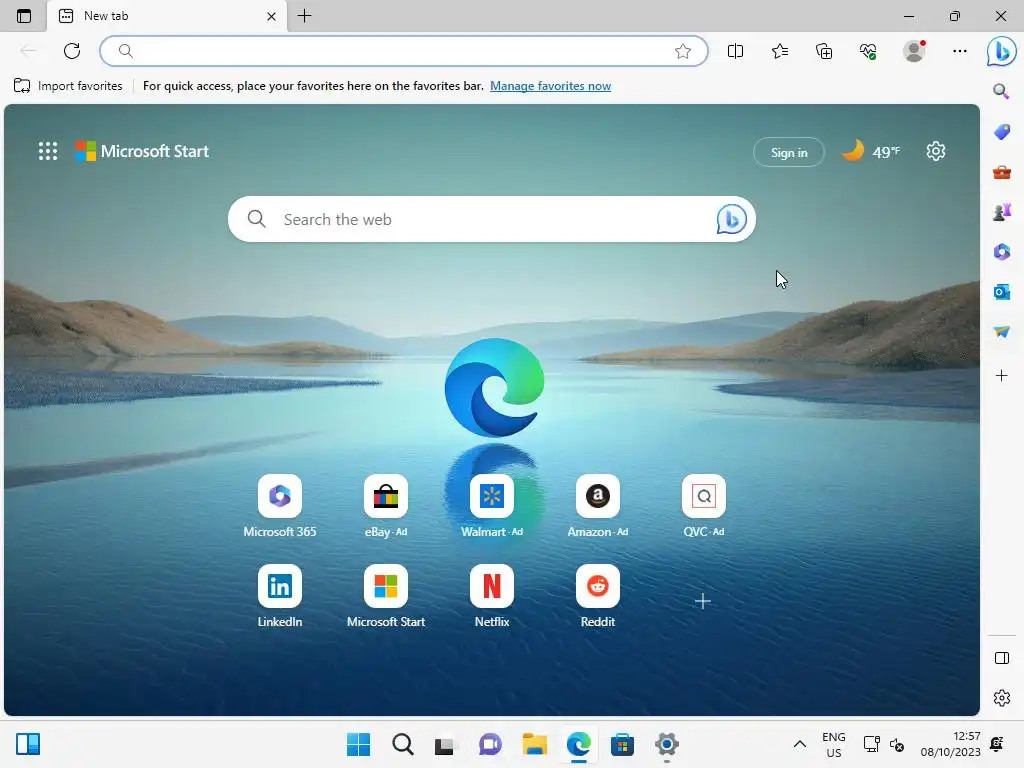Viewport: 1024px width, 768px height.
Task: Click the Bing icon in search box
Action: pos(731,219)
